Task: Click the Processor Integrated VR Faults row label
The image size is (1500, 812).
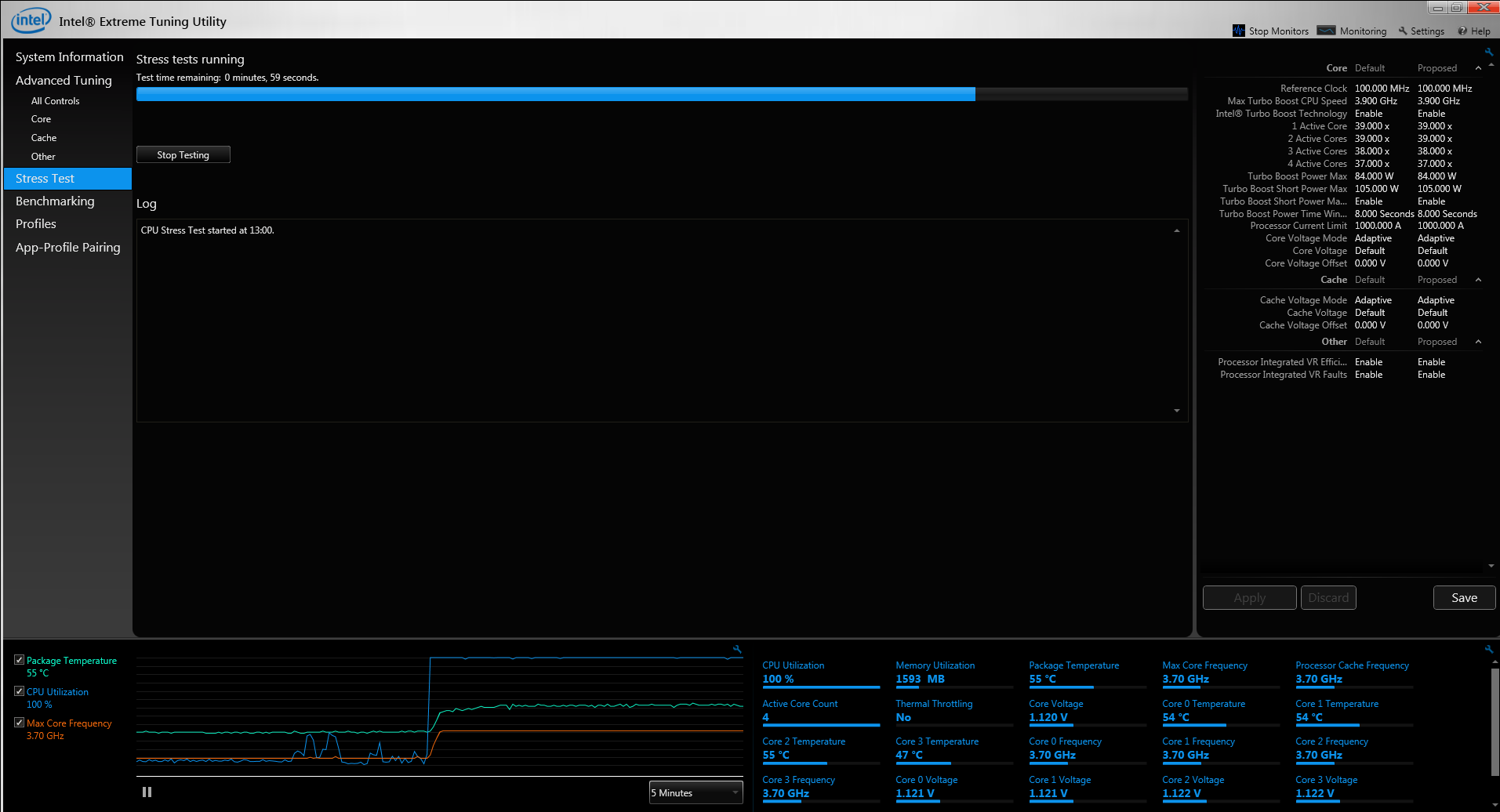Action: pyautogui.click(x=1284, y=375)
